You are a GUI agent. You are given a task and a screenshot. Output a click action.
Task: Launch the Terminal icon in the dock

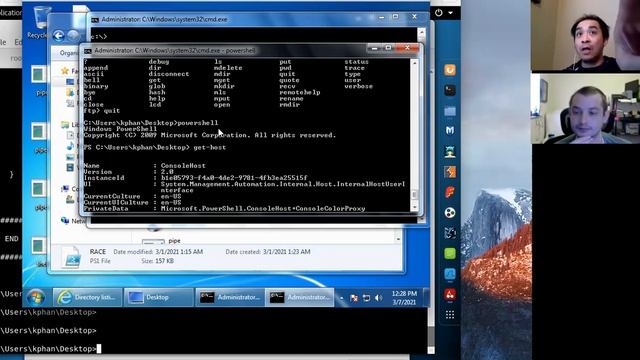pos(450,90)
